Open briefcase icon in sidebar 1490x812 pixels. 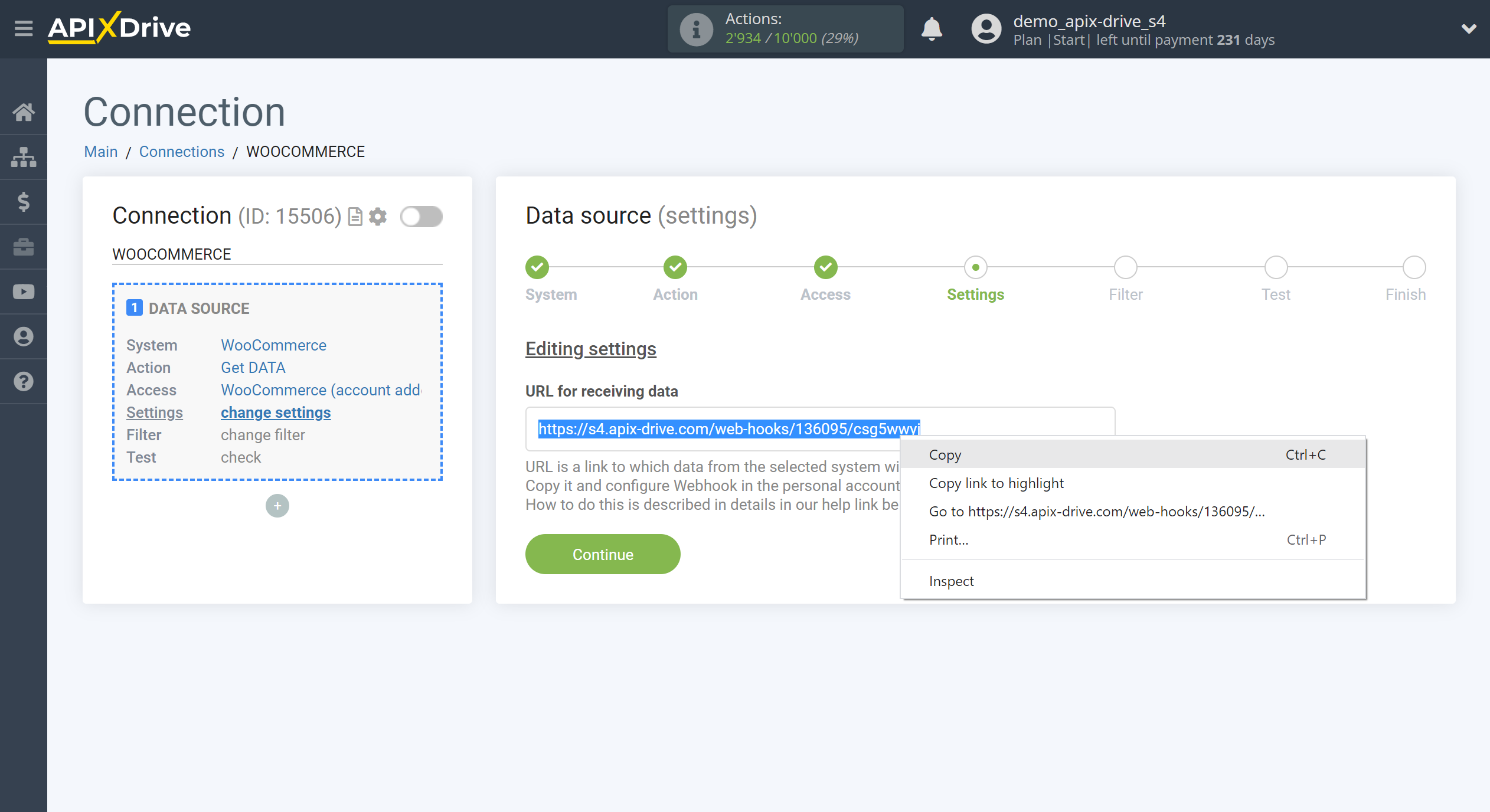[24, 247]
